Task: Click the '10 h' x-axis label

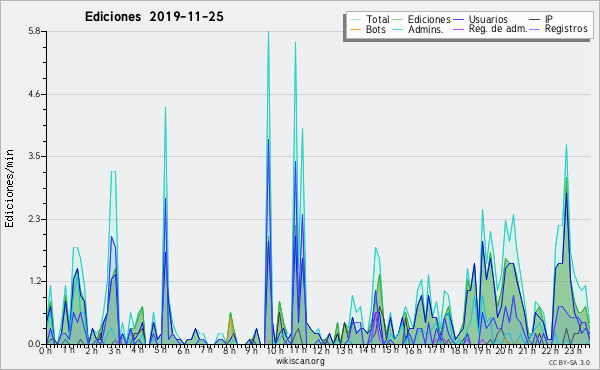Action: [275, 351]
